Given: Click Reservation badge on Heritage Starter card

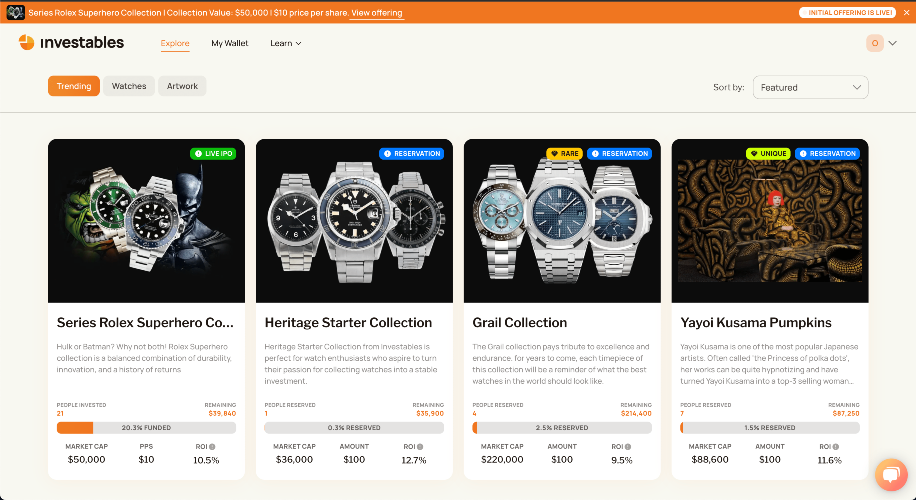Looking at the screenshot, I should tap(411, 154).
